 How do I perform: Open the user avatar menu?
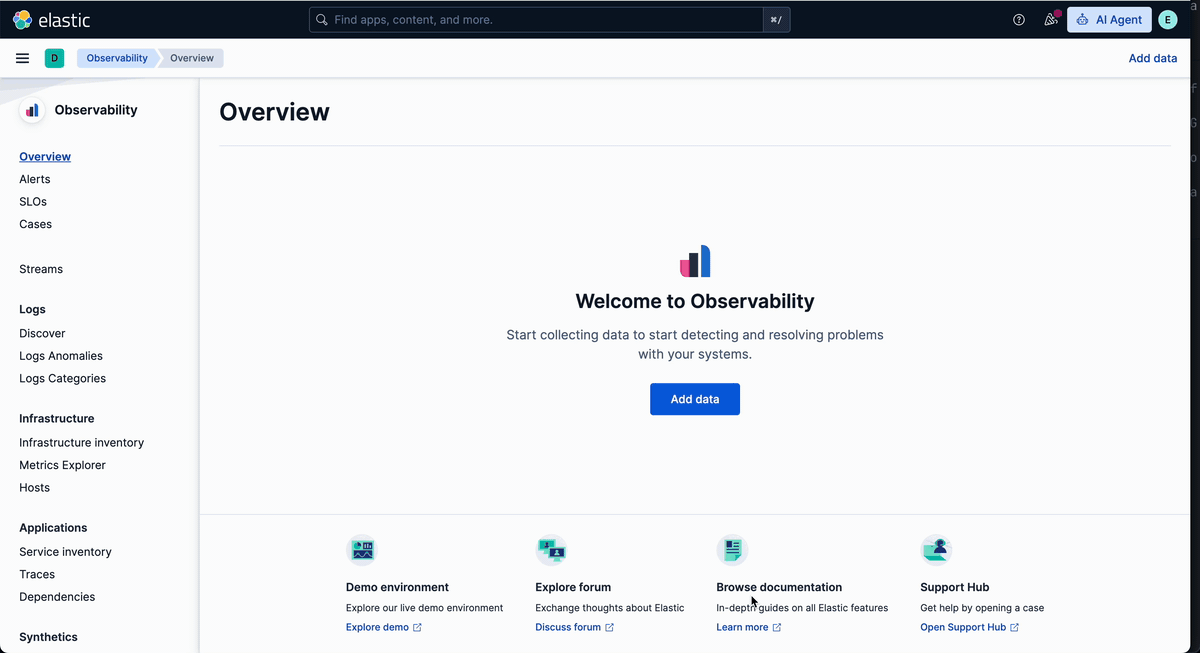tap(1167, 20)
